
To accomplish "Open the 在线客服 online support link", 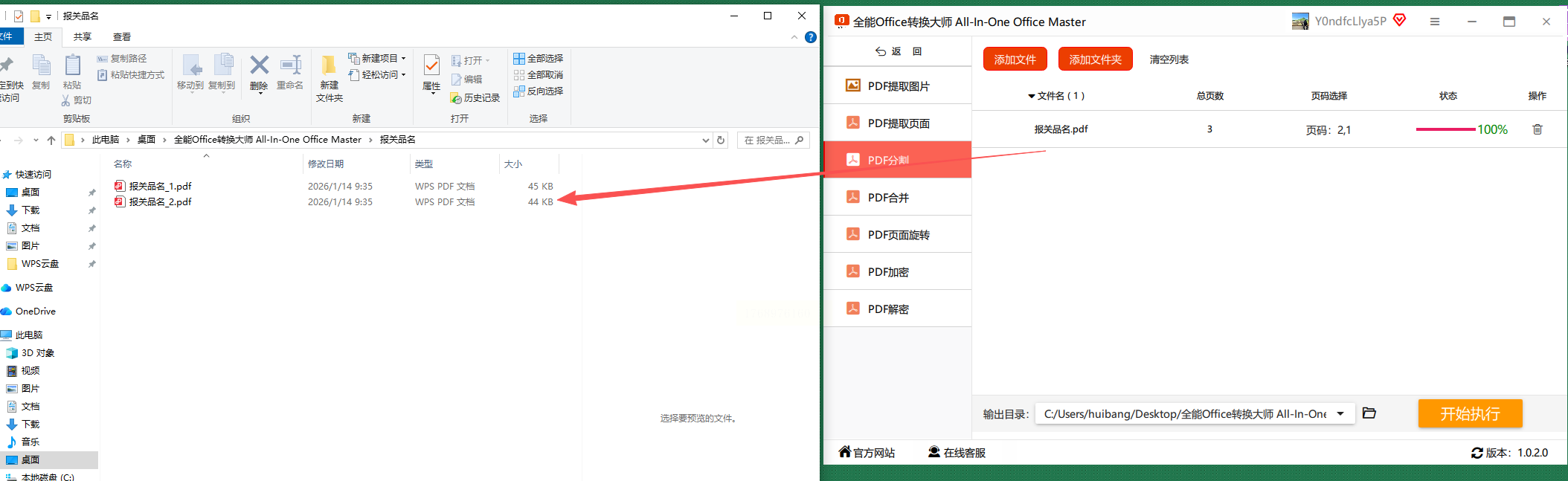I will (x=957, y=452).
